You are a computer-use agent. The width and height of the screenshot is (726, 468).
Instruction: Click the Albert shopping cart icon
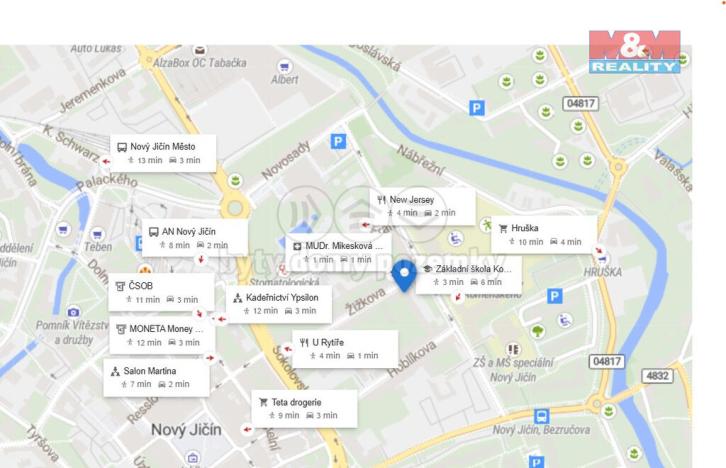tap(284, 67)
